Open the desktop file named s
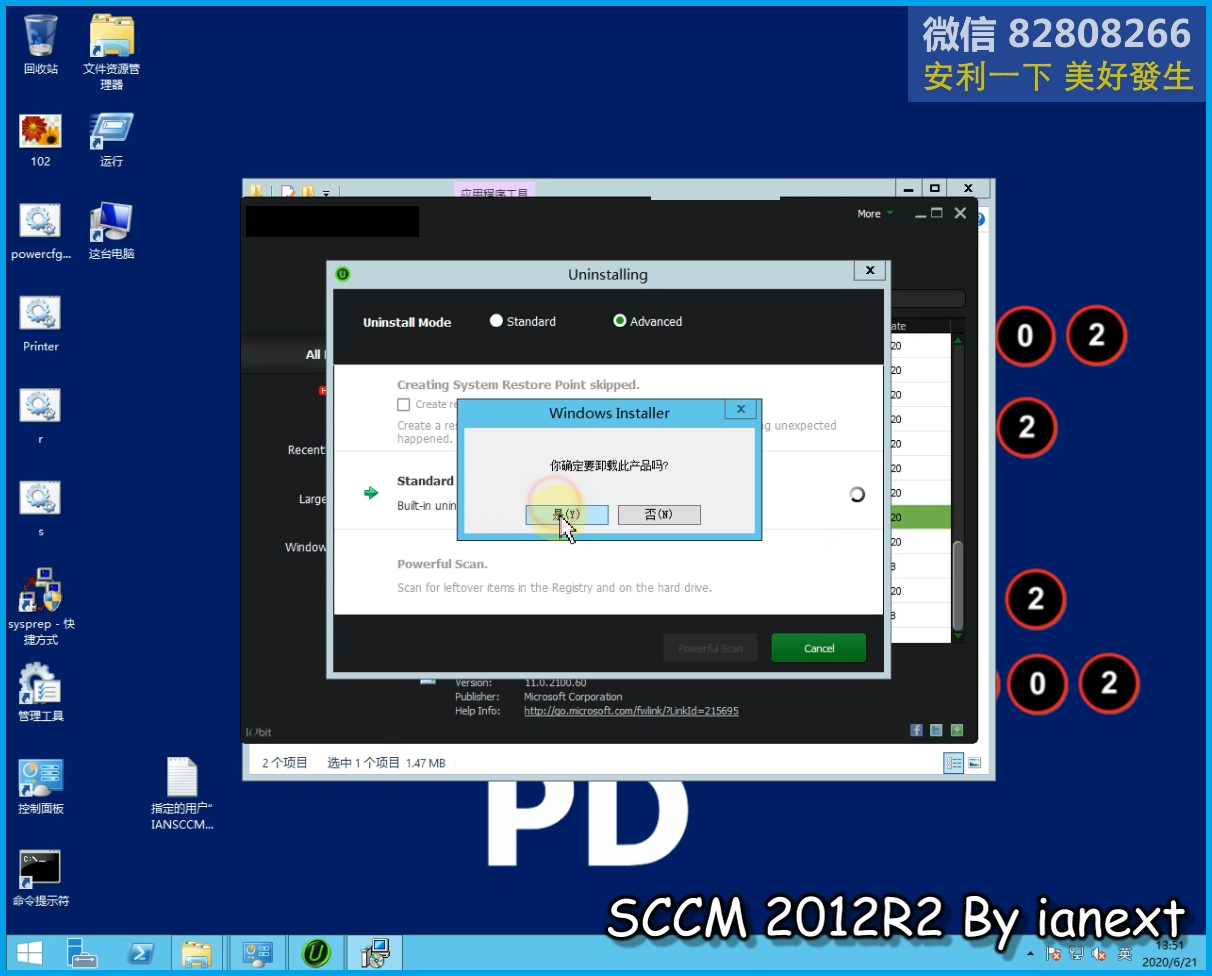The image size is (1212, 976). click(x=41, y=510)
